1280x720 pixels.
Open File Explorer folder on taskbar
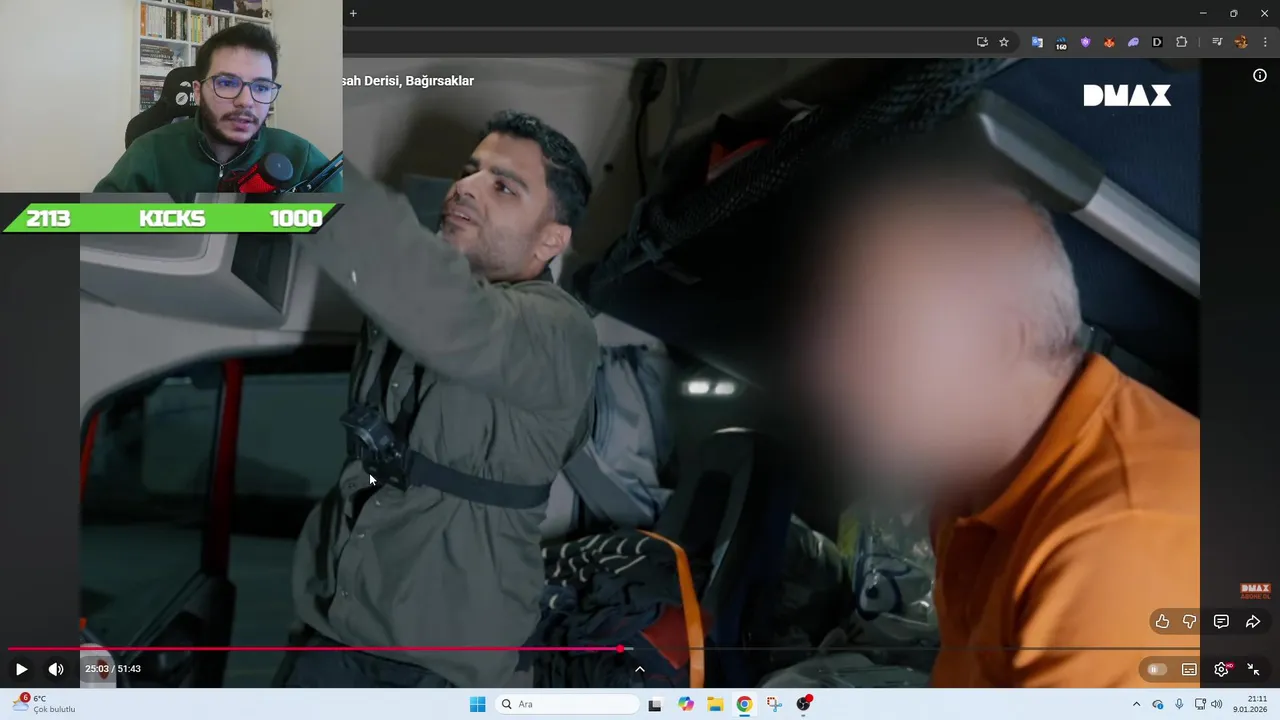(x=715, y=704)
